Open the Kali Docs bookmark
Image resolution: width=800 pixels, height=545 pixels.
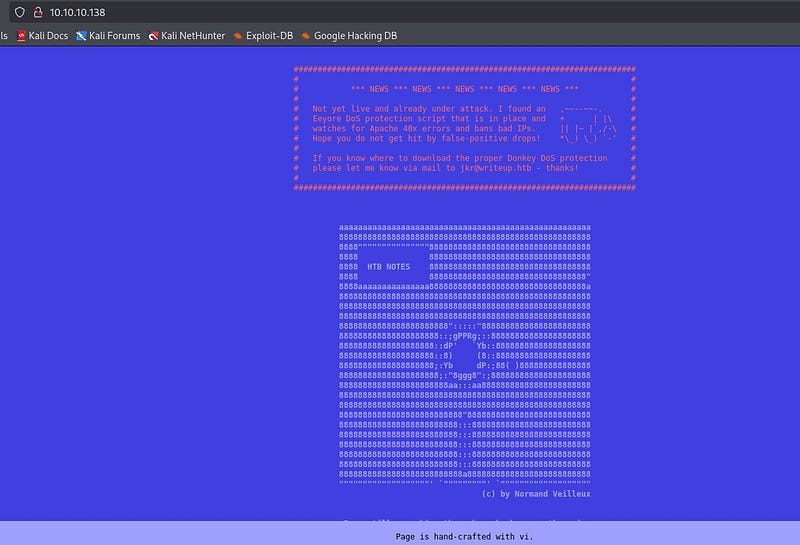click(x=41, y=36)
